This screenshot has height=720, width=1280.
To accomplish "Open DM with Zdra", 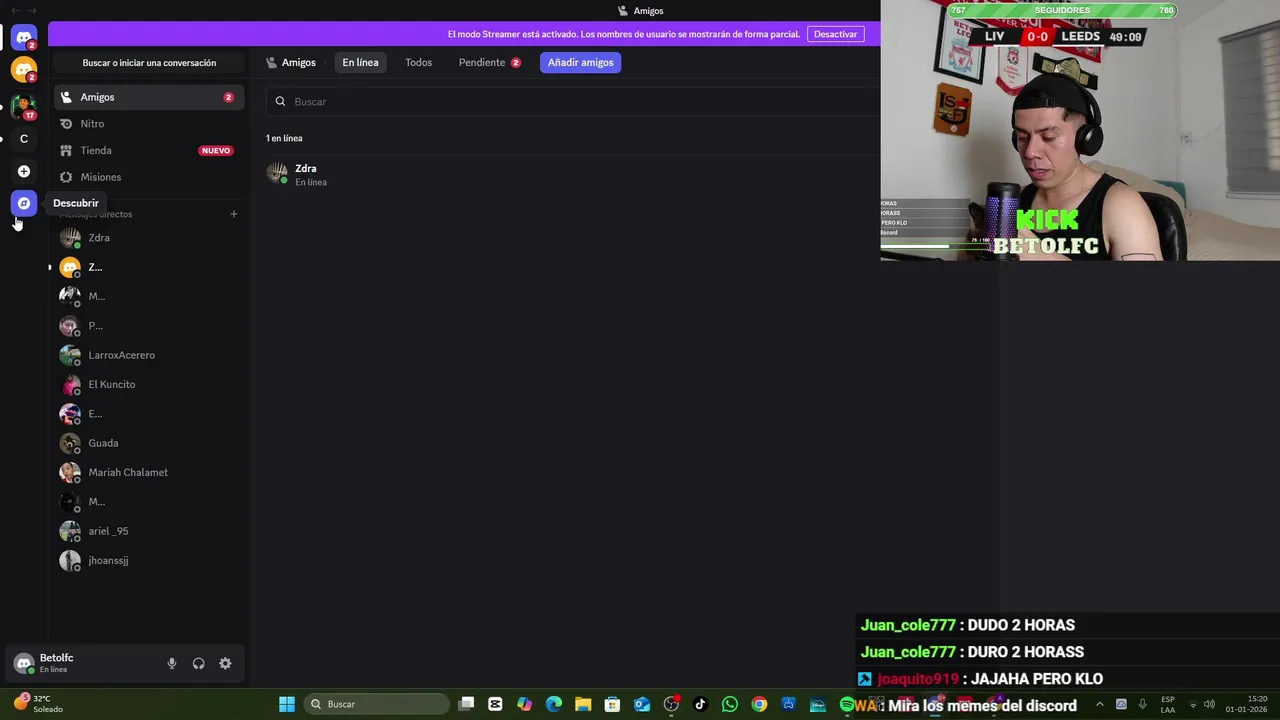I will [x=148, y=238].
